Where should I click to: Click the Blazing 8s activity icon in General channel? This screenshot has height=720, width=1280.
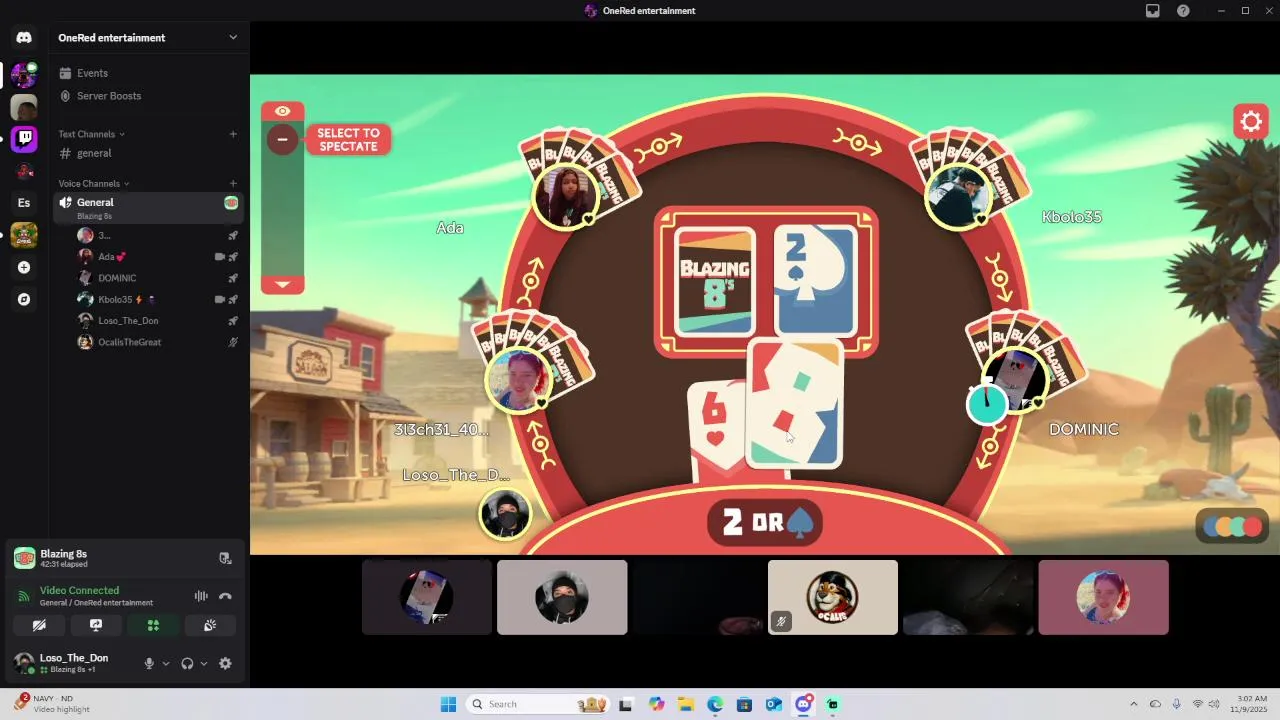tap(231, 203)
